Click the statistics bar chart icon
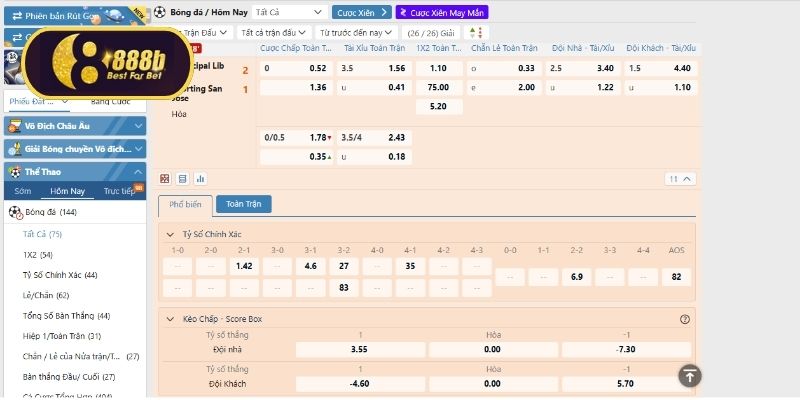 point(200,179)
